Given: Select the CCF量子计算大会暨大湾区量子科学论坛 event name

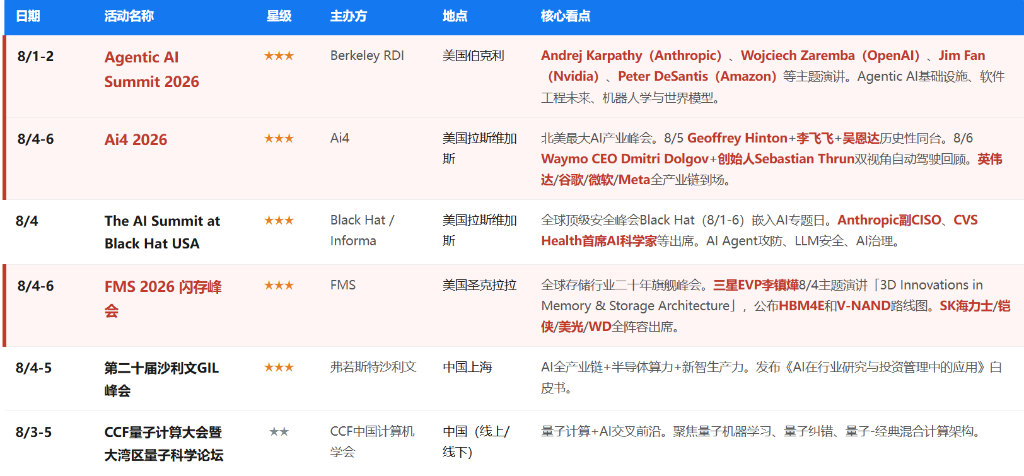Looking at the screenshot, I should point(163,443).
